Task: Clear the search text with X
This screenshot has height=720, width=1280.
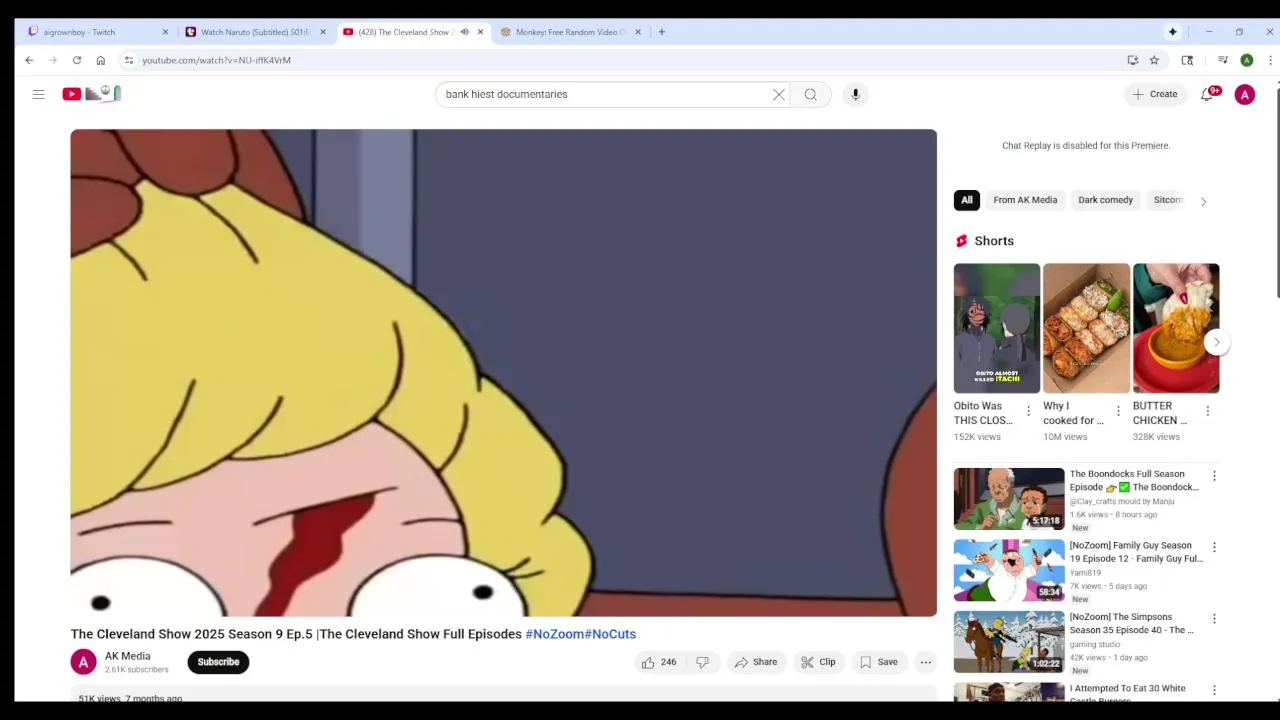Action: (x=779, y=94)
